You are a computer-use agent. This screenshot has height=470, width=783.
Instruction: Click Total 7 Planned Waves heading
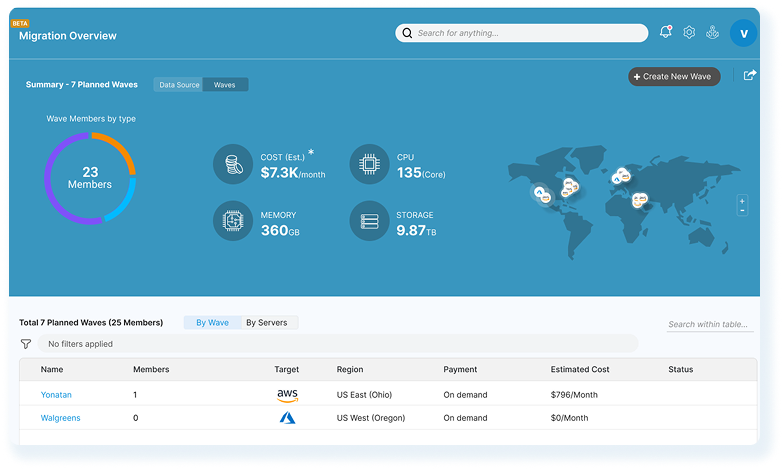[91, 323]
